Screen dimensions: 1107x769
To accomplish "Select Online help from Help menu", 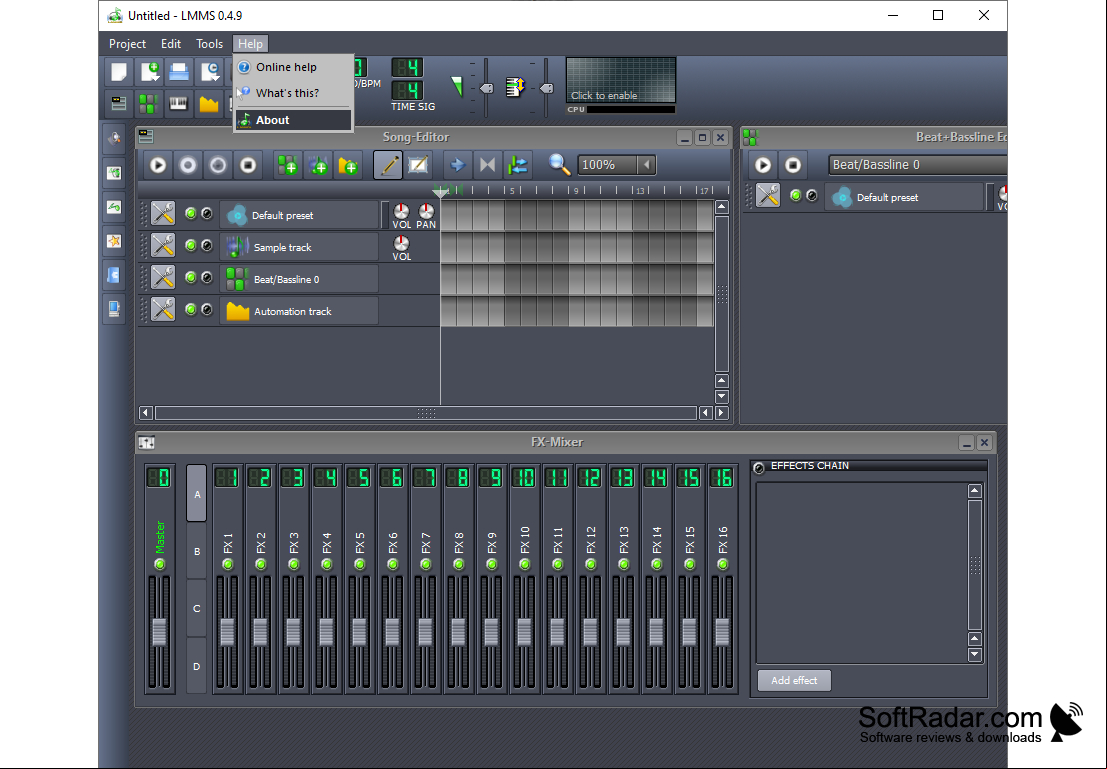I will coord(293,67).
